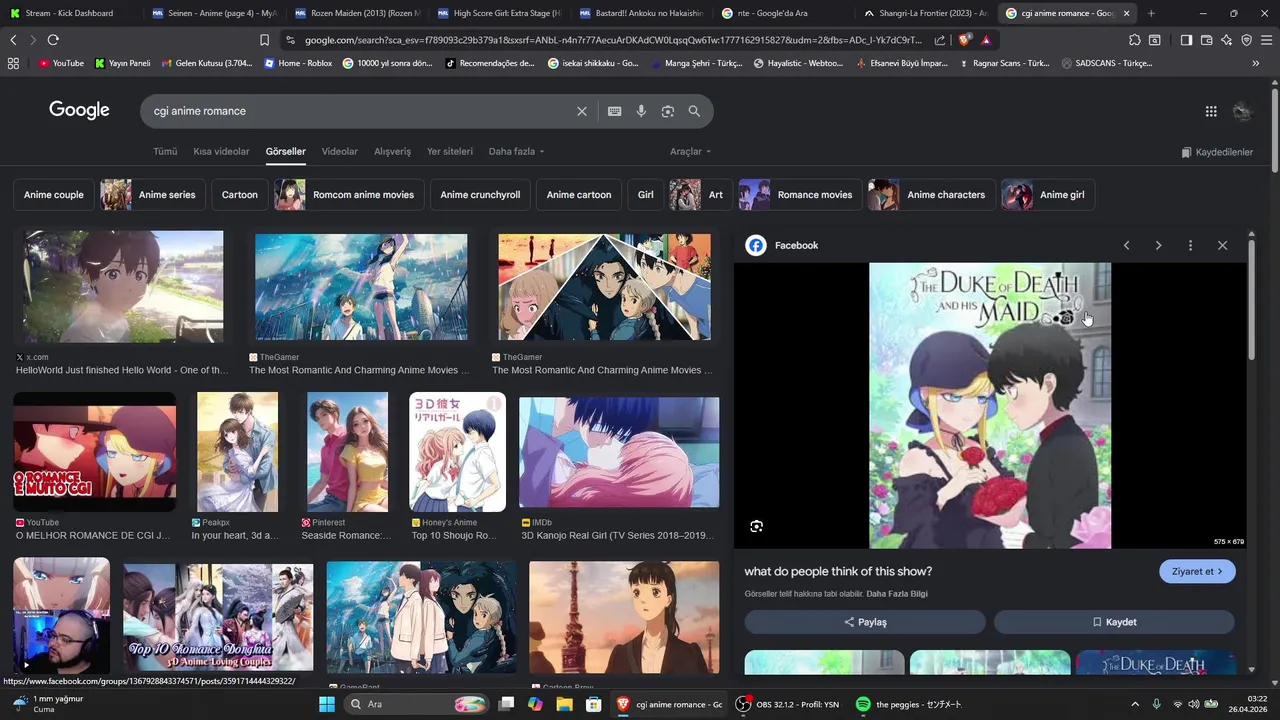1280x720 pixels.
Task: Clear the search box with the X icon
Action: (x=582, y=111)
